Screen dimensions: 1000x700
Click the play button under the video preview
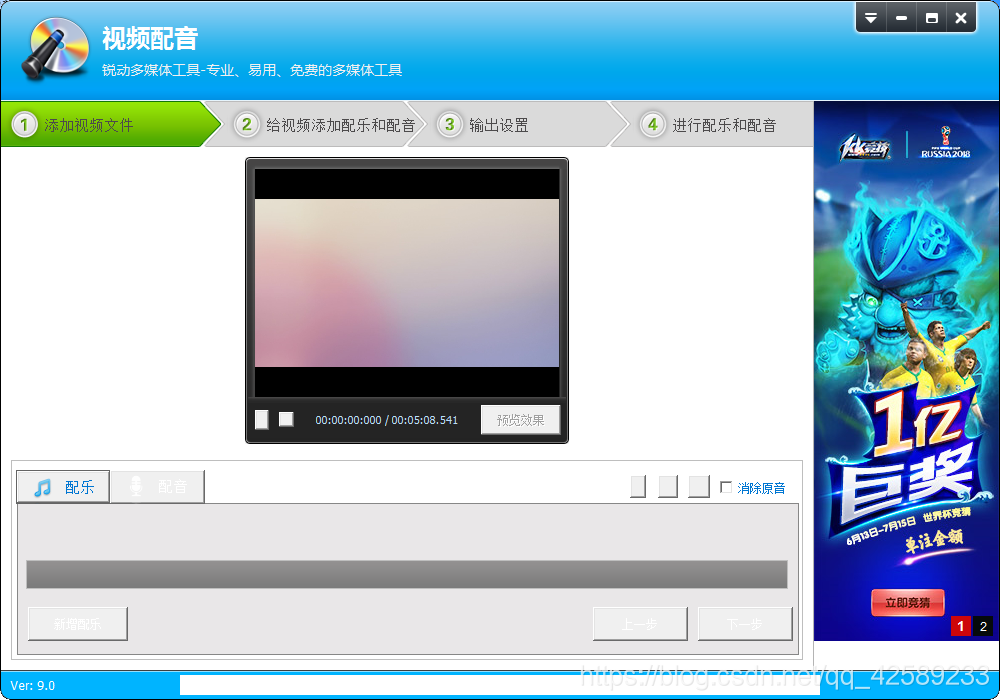261,419
